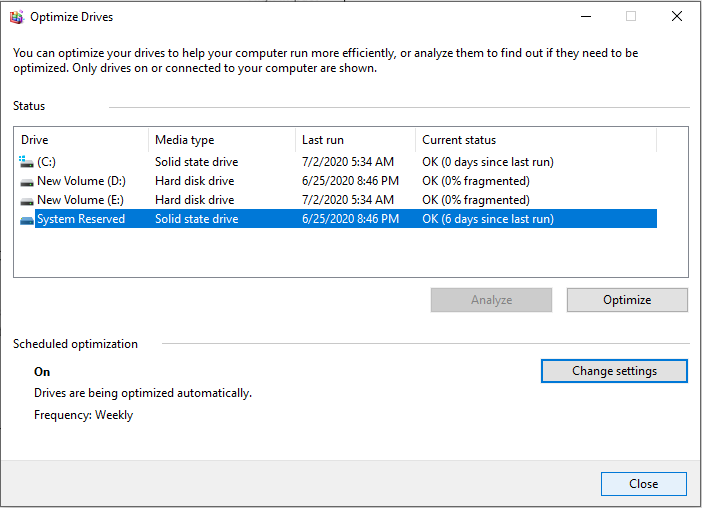Sort by the Media type column header
The height and width of the screenshot is (509, 703).
pos(220,140)
